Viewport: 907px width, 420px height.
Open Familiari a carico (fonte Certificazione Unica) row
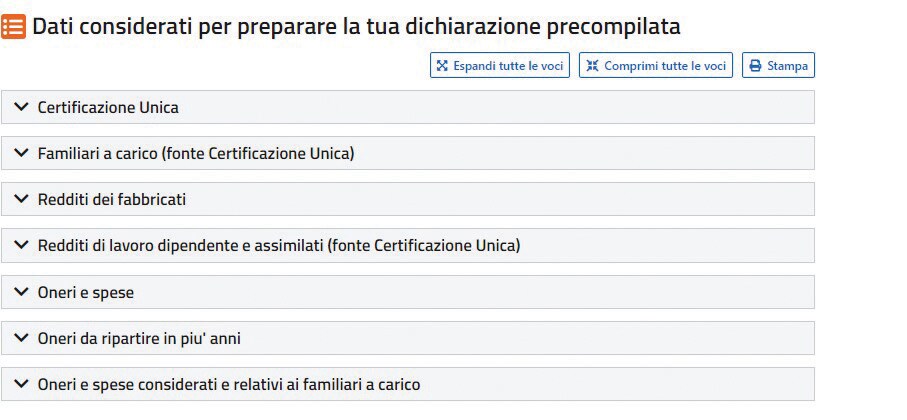pyautogui.click(x=408, y=153)
